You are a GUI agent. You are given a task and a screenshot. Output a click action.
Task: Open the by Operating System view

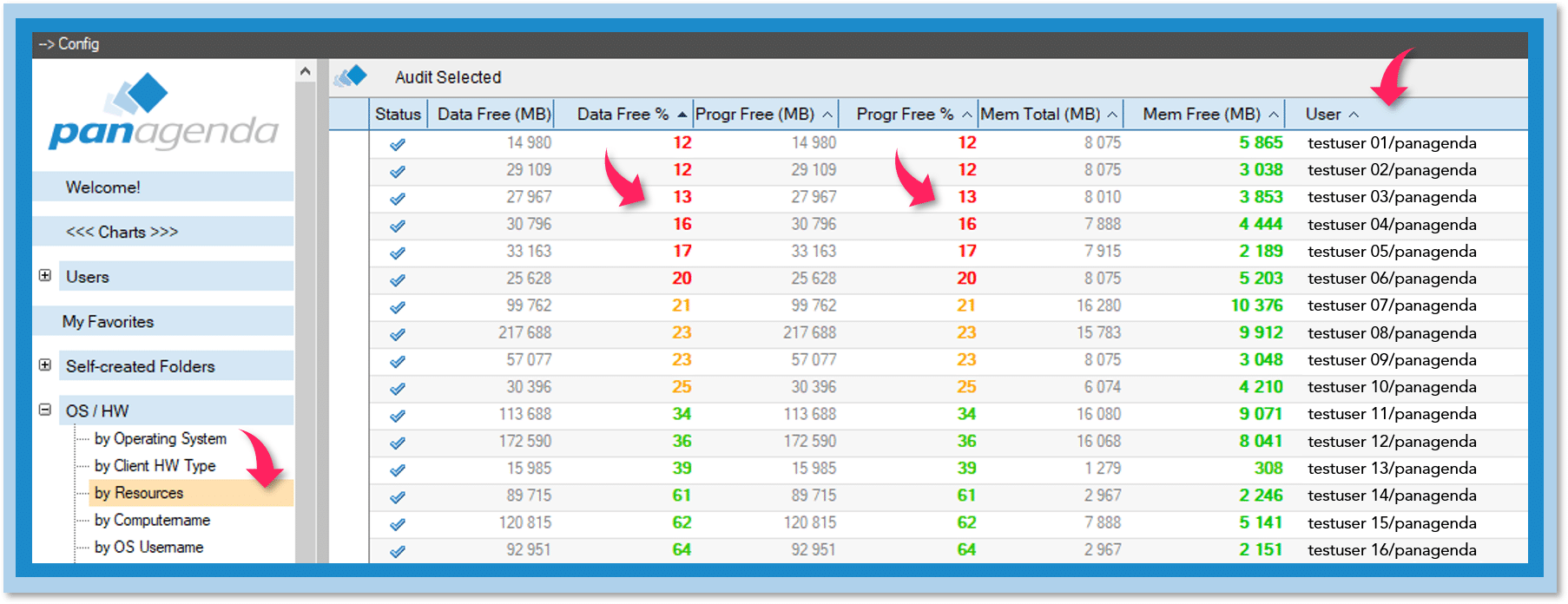161,439
